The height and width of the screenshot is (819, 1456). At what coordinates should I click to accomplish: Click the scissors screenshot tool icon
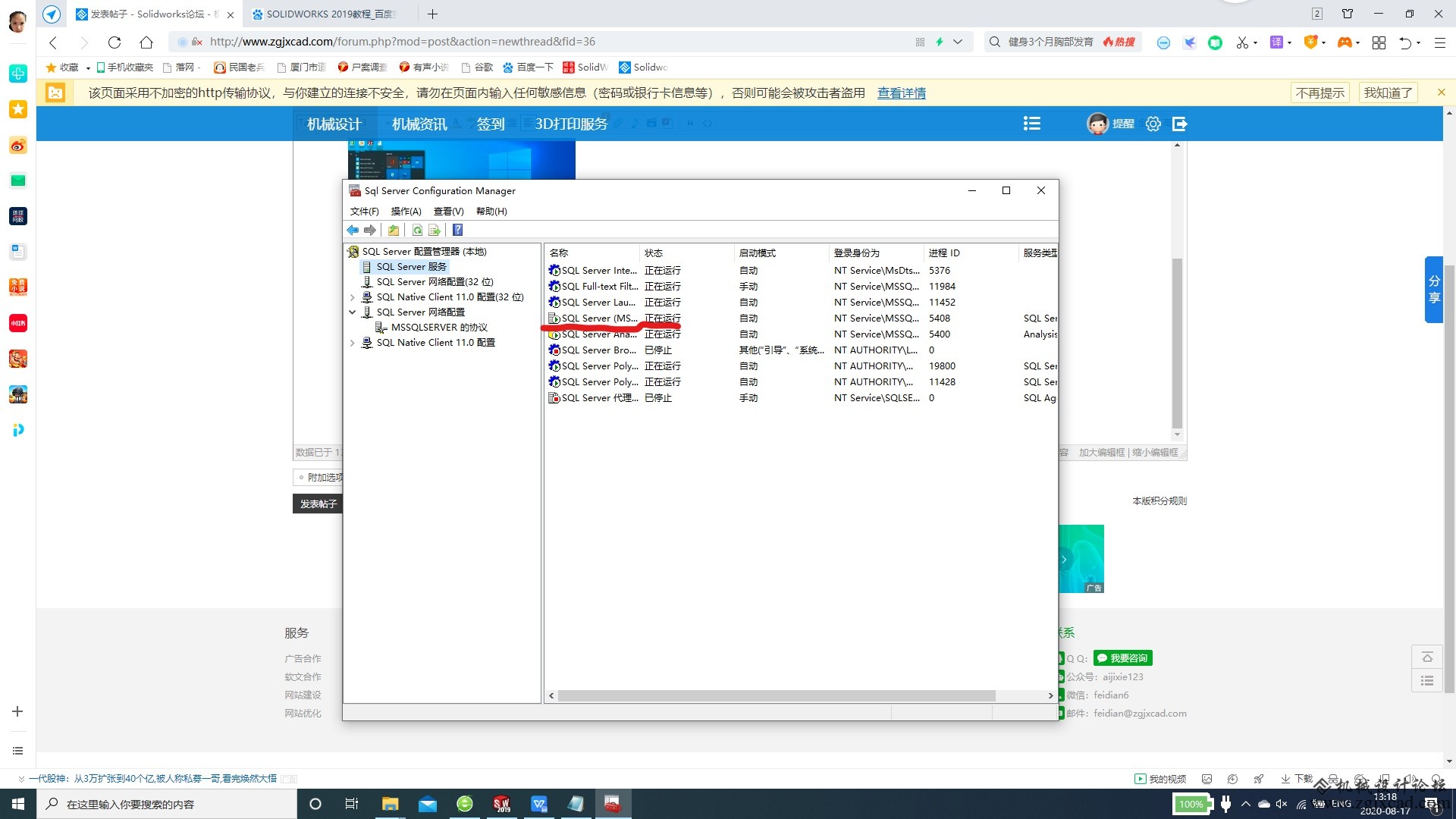1241,42
